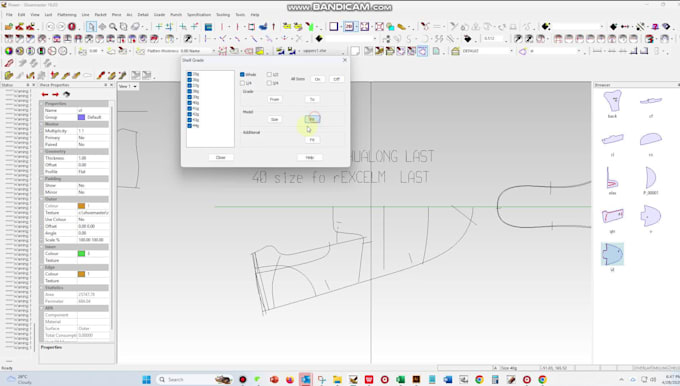The height and width of the screenshot is (386, 680).
Task: Click the blue grid table icon
Action: (209, 27)
